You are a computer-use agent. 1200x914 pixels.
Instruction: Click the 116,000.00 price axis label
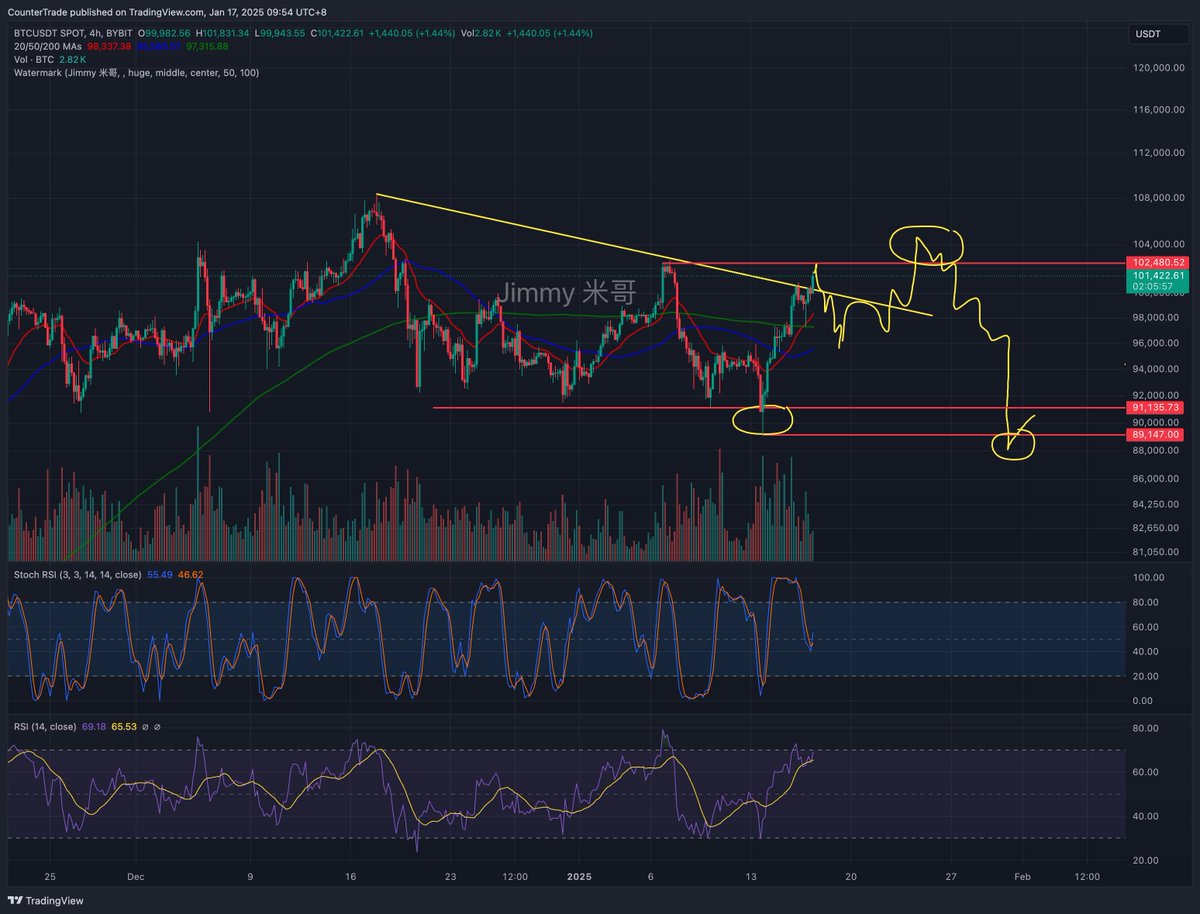[1158, 109]
